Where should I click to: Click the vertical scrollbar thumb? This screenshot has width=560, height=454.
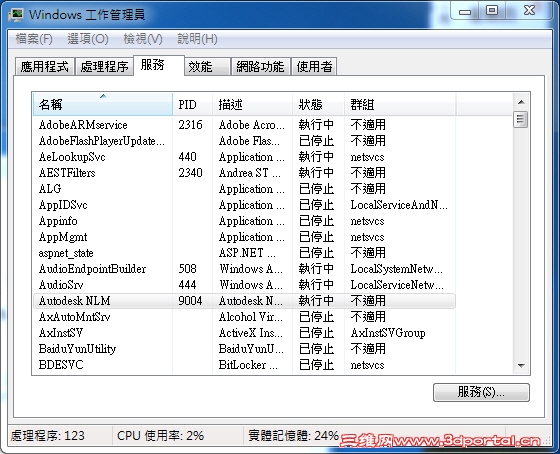coord(520,119)
